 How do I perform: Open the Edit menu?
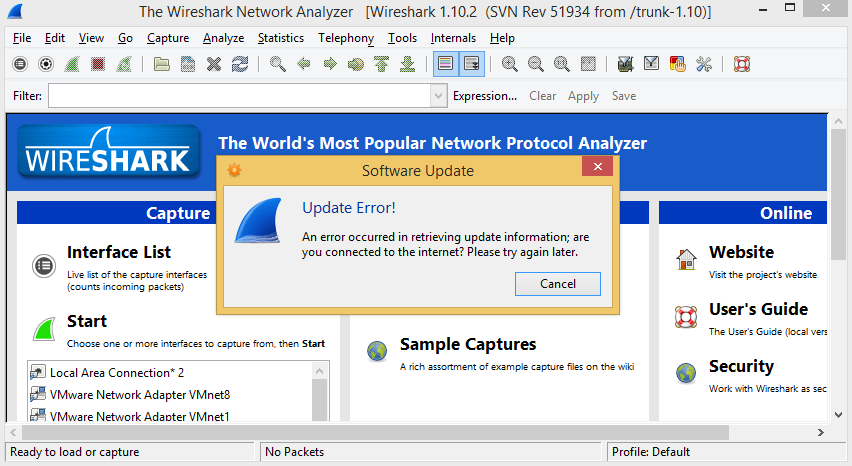[54, 38]
